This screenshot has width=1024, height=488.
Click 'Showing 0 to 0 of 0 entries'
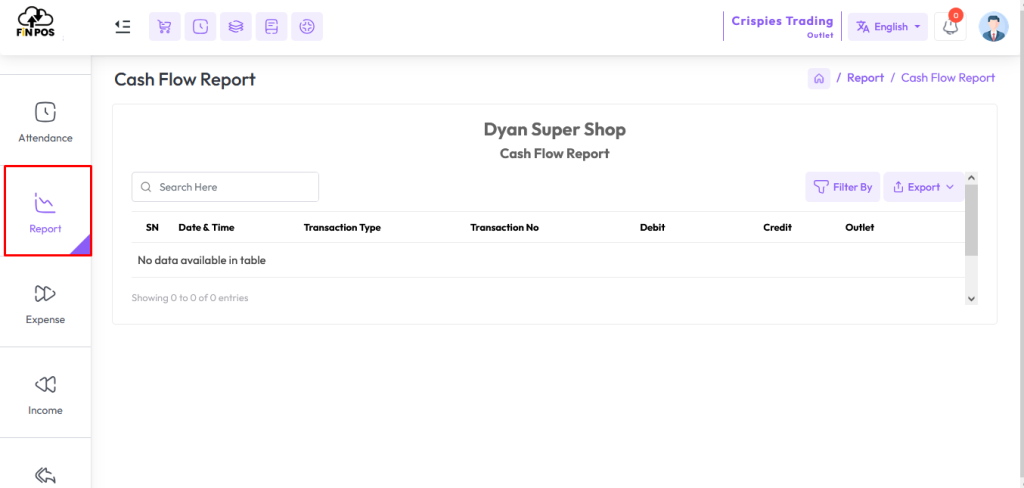190,298
